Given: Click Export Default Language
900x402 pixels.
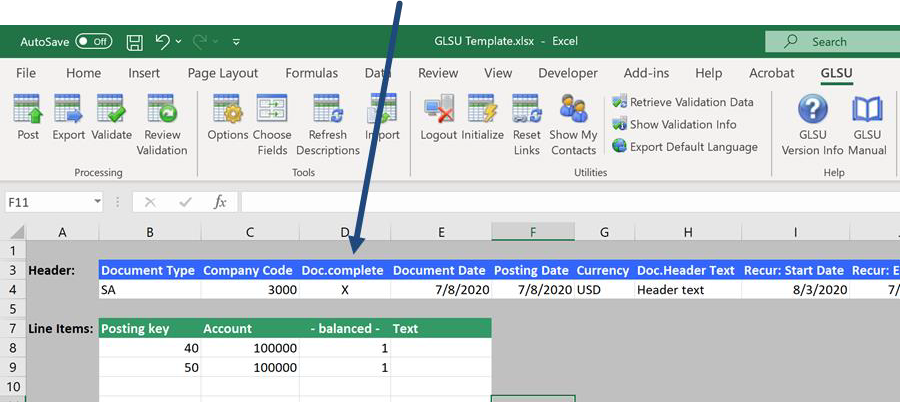Looking at the screenshot, I should (684, 147).
